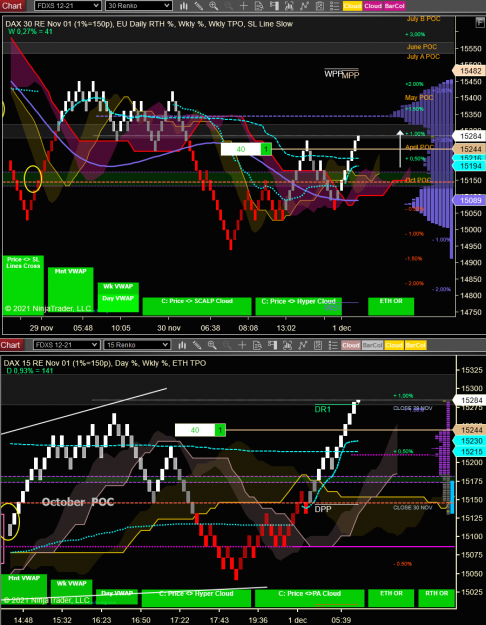This screenshot has width=486, height=625.
Task: Click Day VWAP box in bottom chart
Action: [x=117, y=598]
